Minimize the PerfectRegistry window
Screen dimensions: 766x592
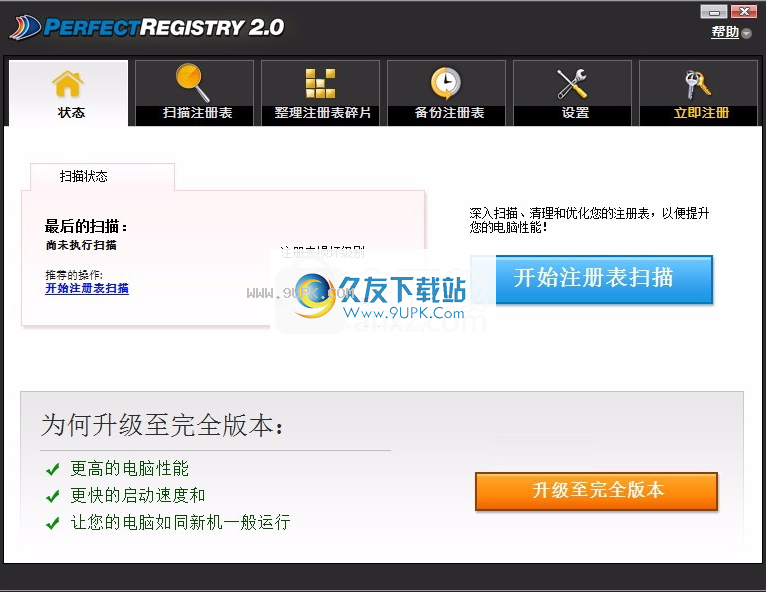(x=714, y=12)
